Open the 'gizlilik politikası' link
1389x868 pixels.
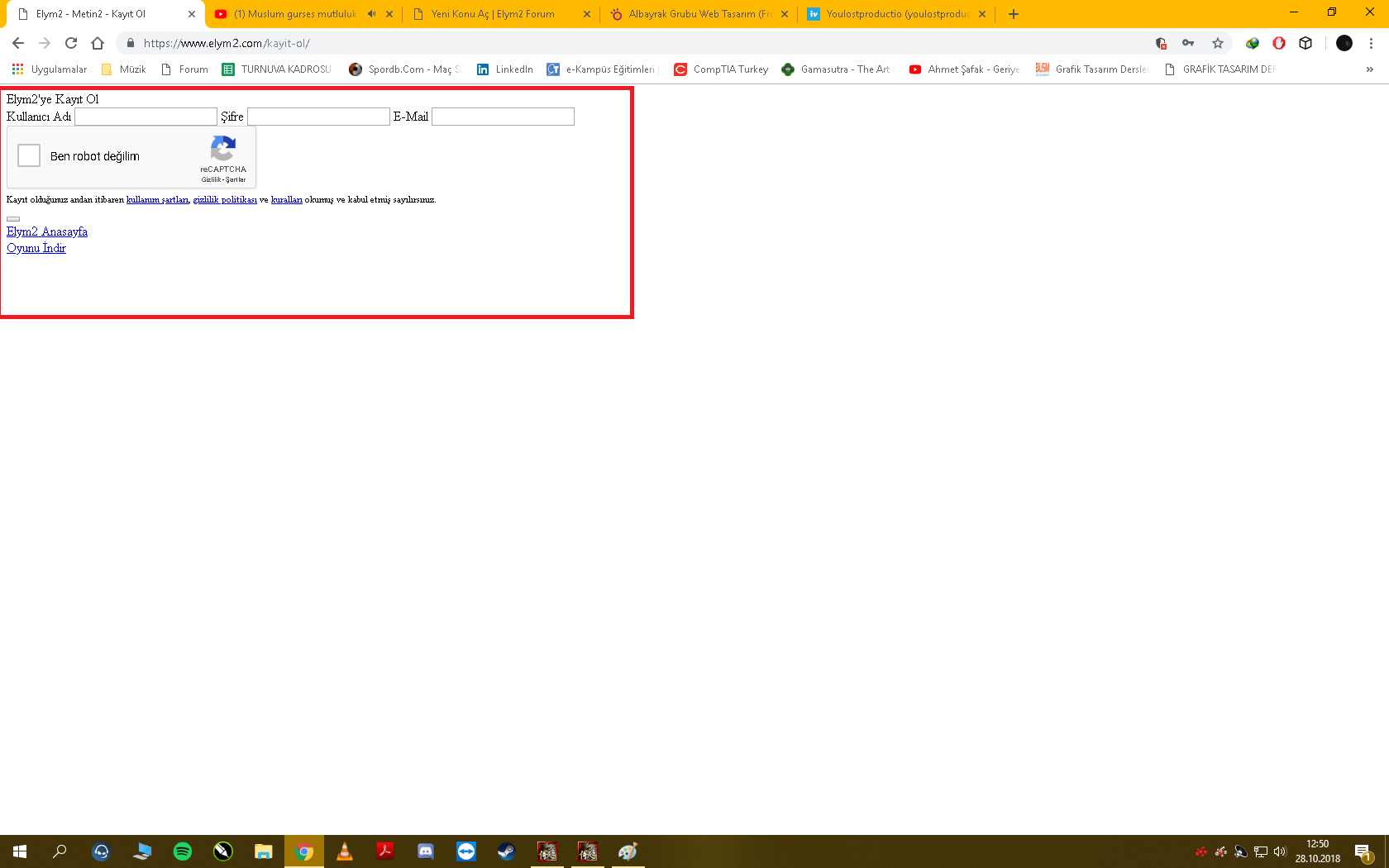225,199
